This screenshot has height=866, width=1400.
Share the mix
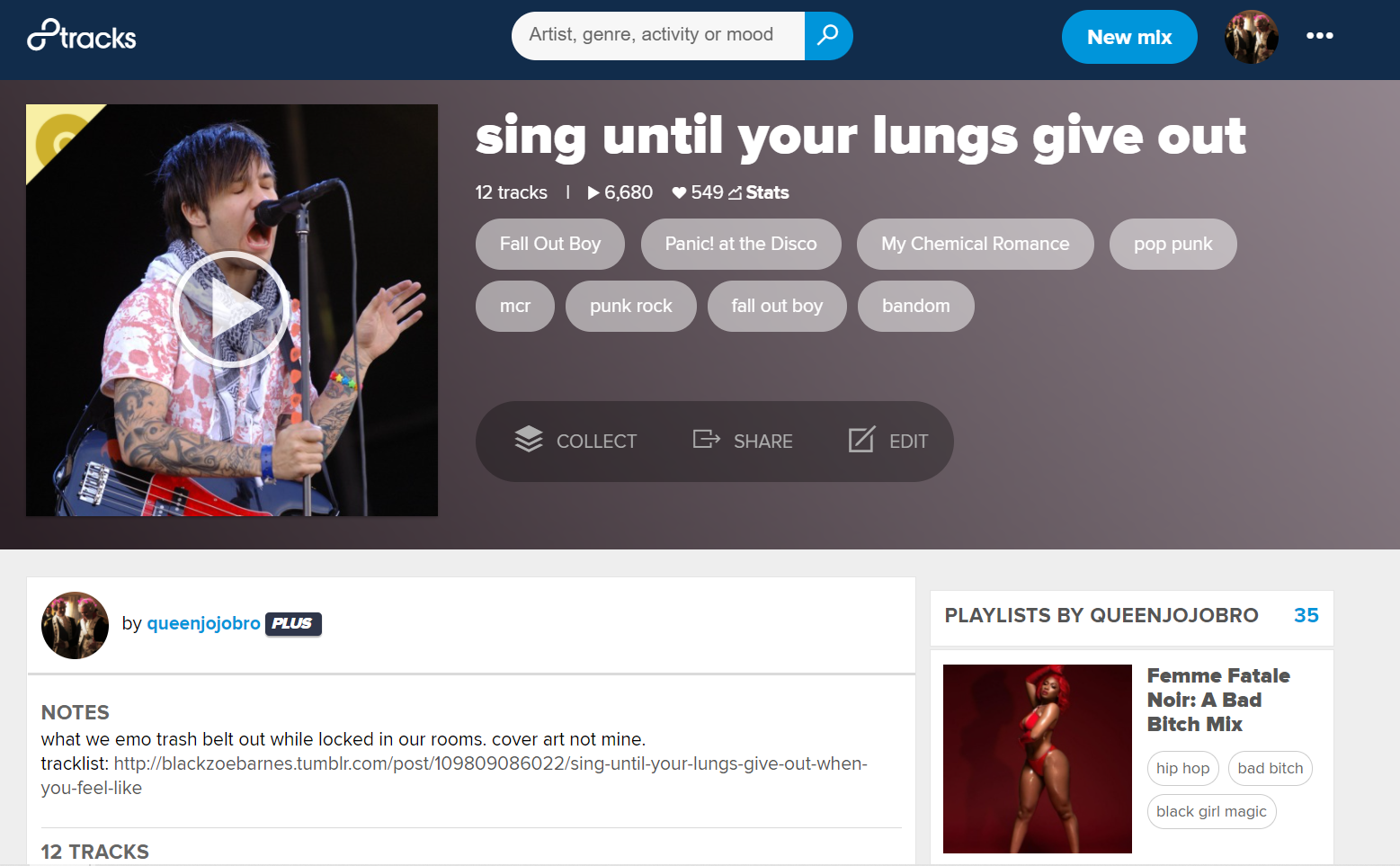[743, 441]
